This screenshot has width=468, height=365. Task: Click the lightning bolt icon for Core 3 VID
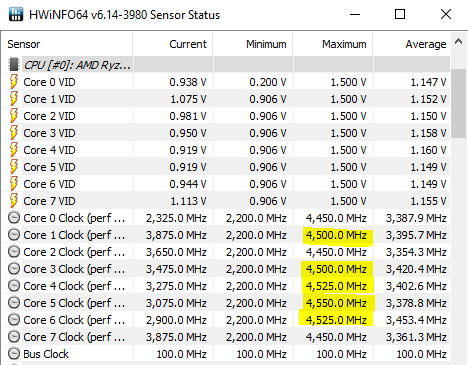pyautogui.click(x=14, y=133)
